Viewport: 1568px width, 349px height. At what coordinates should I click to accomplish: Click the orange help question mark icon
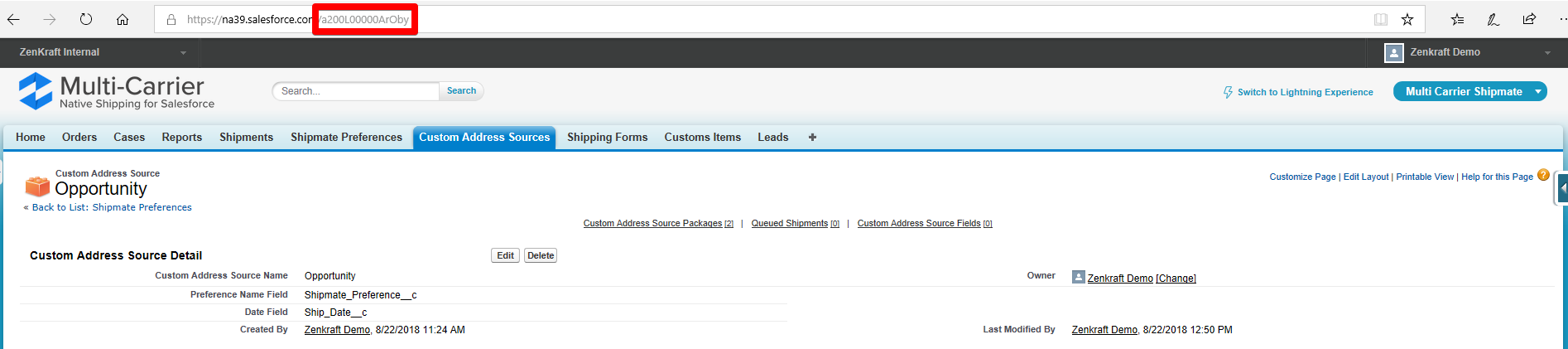pos(1543,175)
